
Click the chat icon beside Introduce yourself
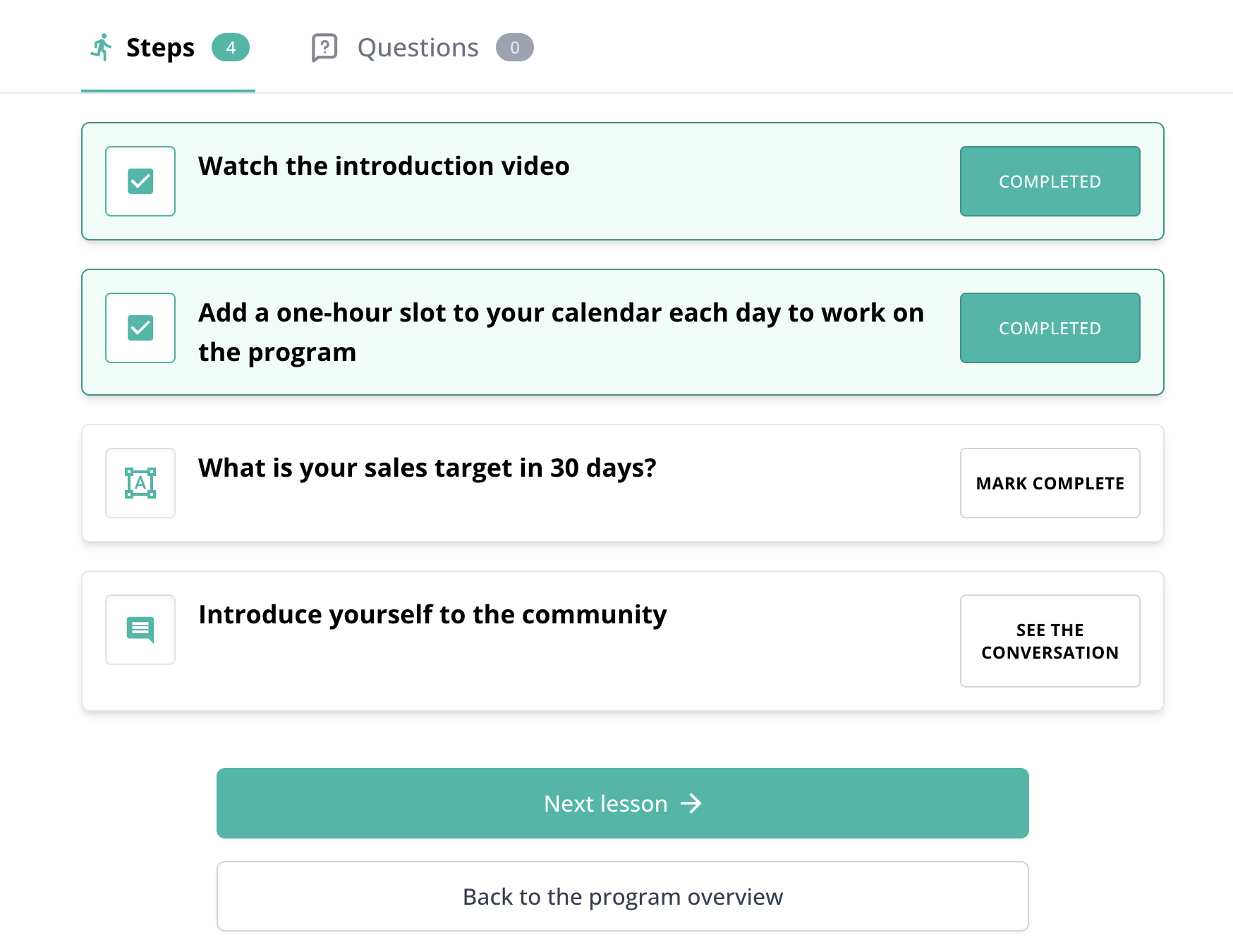point(140,630)
